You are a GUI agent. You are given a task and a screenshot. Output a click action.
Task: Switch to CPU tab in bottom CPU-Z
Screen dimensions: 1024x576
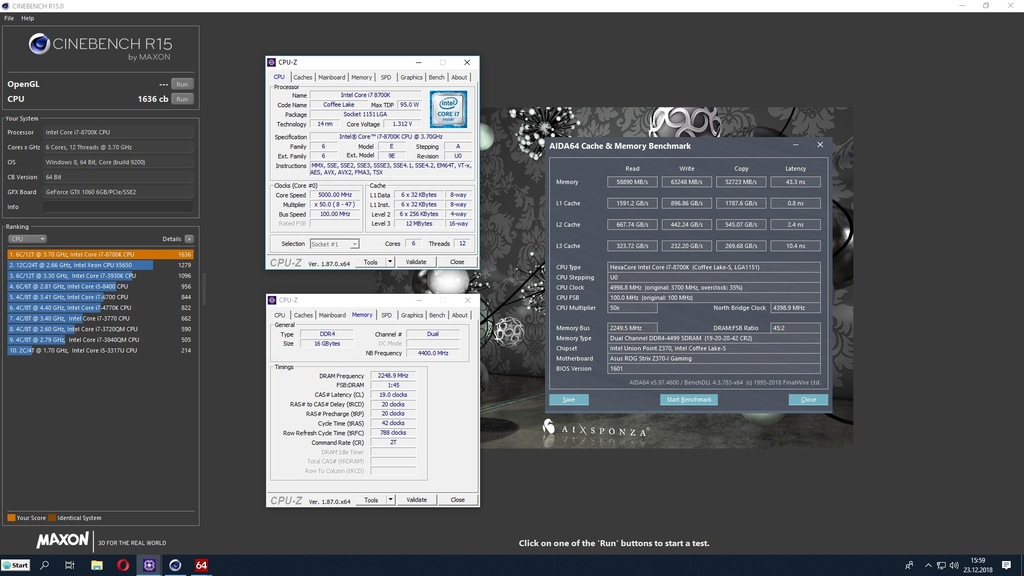(280, 315)
